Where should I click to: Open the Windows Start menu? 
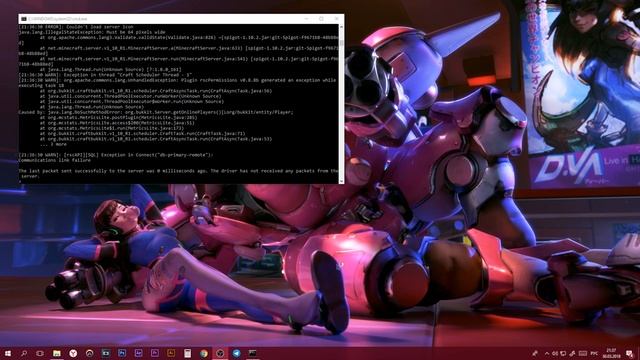click(x=7, y=353)
